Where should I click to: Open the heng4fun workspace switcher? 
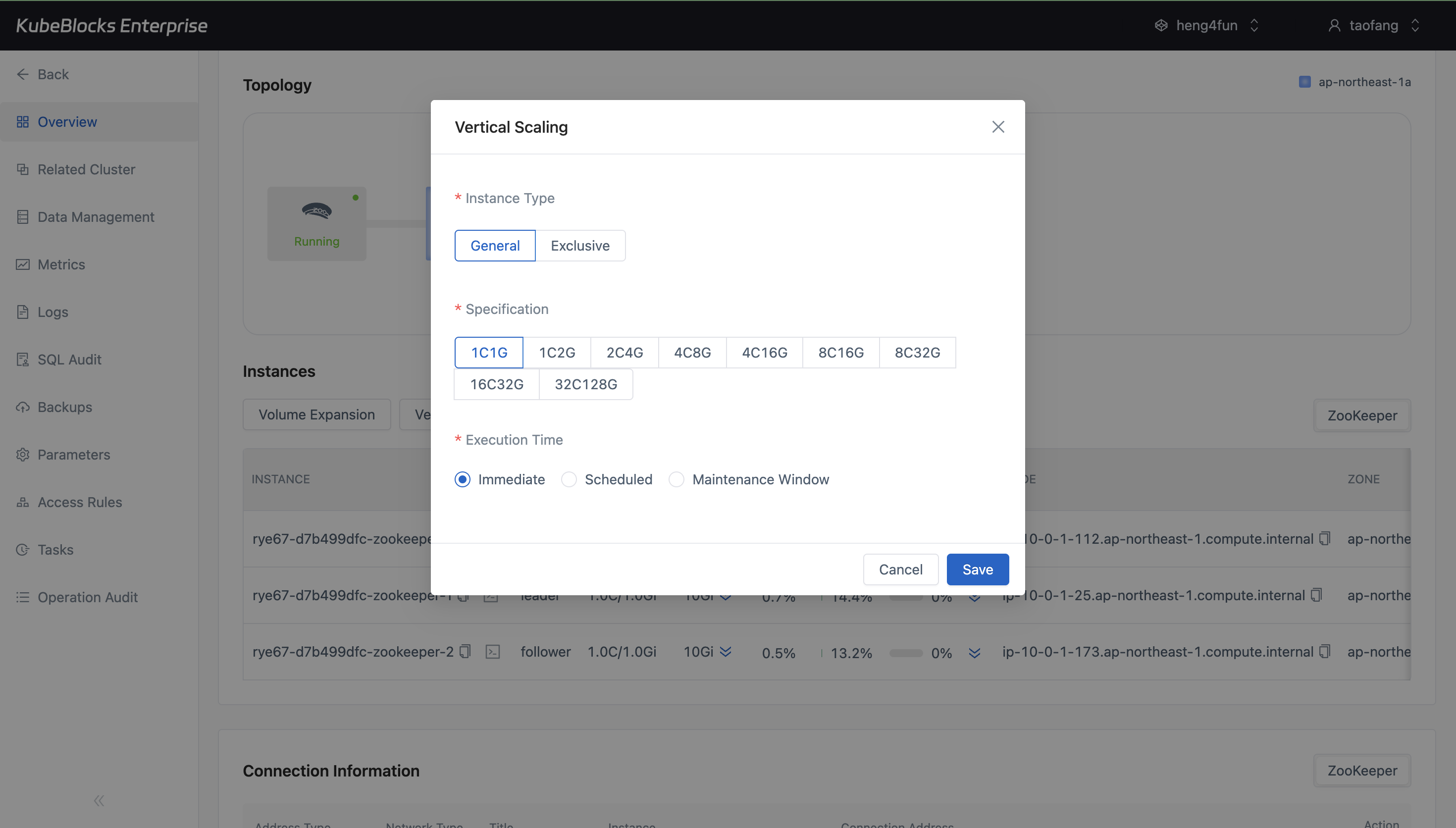pyautogui.click(x=1206, y=25)
